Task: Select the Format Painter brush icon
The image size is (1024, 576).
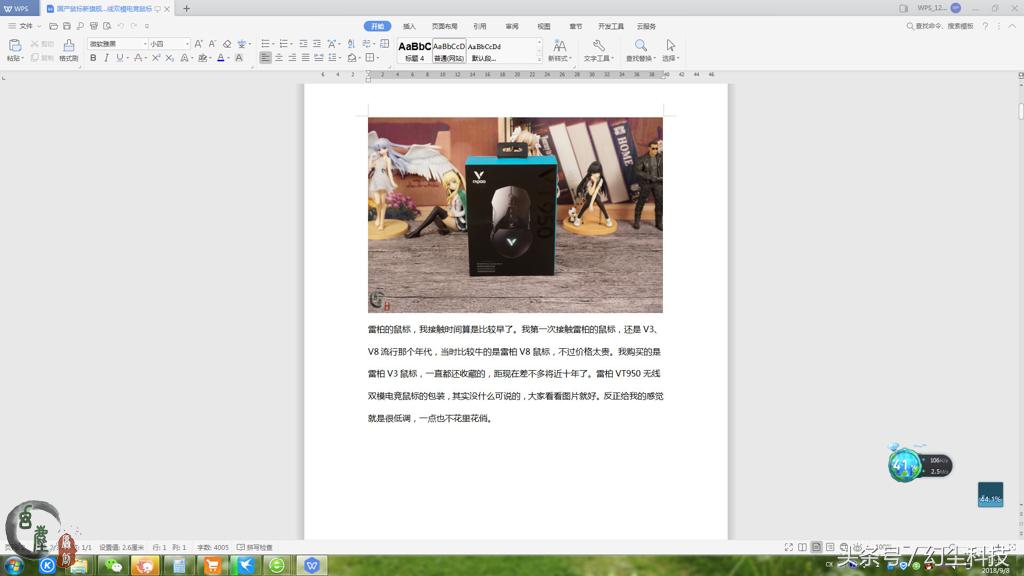Action: pos(69,46)
